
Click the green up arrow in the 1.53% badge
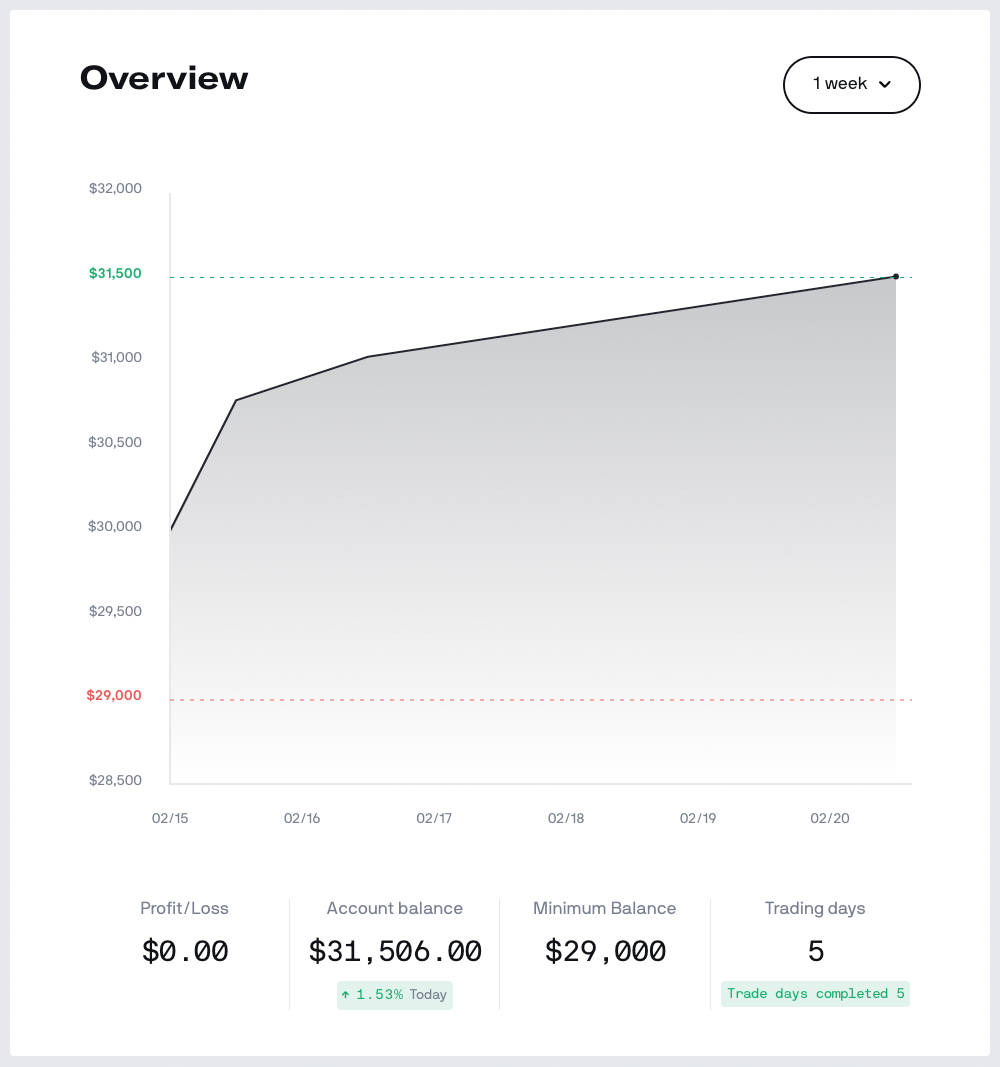[346, 995]
